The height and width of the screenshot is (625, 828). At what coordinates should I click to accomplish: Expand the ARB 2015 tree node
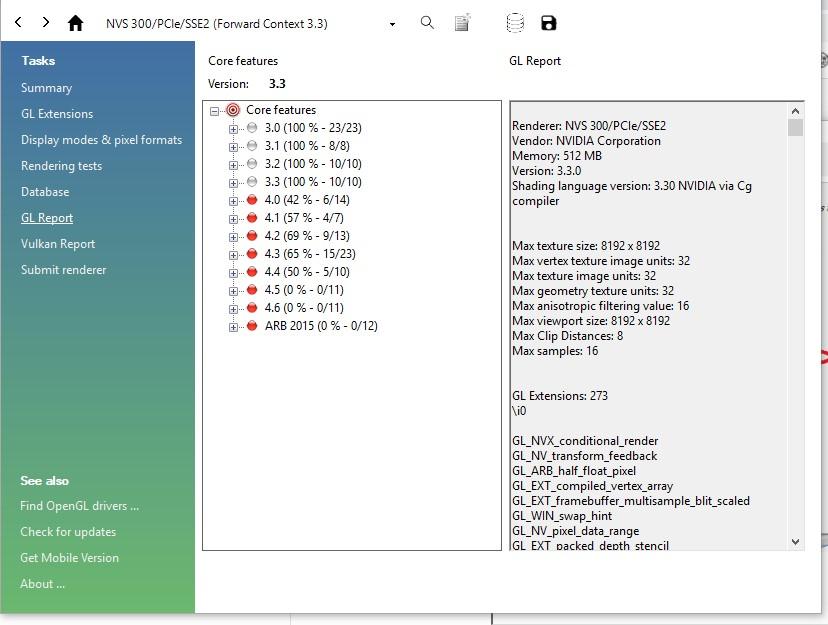pos(233,326)
